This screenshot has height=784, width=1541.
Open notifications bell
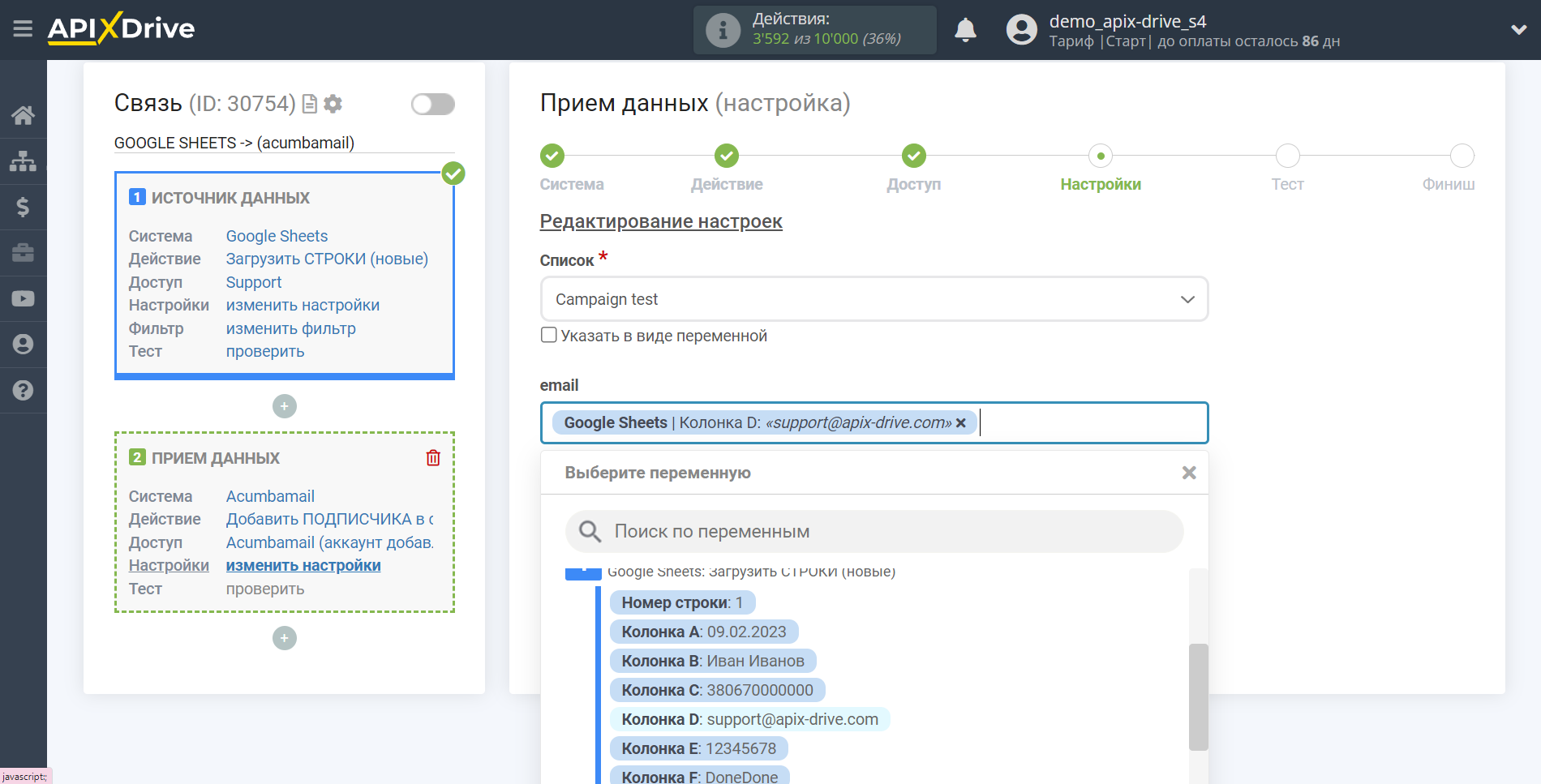click(x=965, y=30)
